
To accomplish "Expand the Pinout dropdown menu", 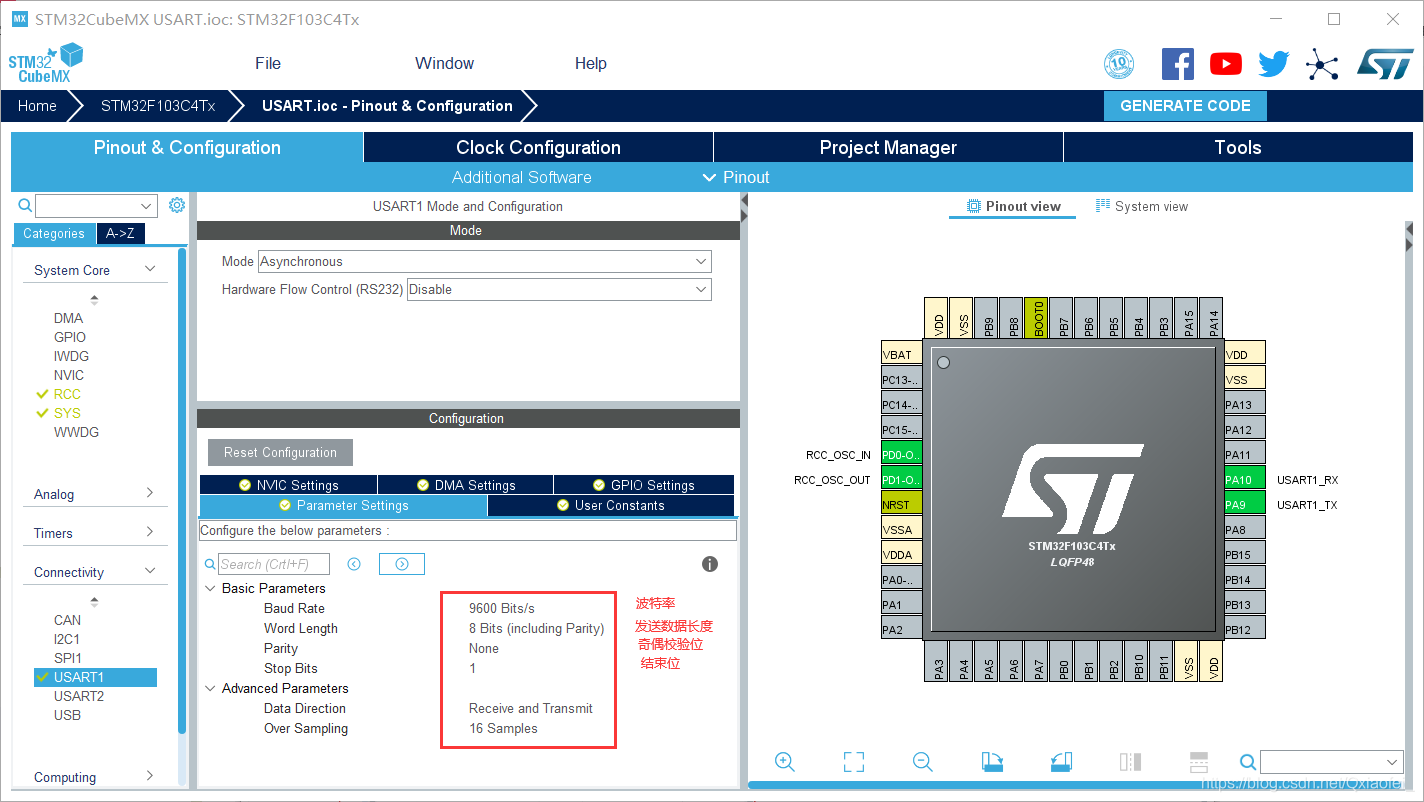I will [x=736, y=177].
